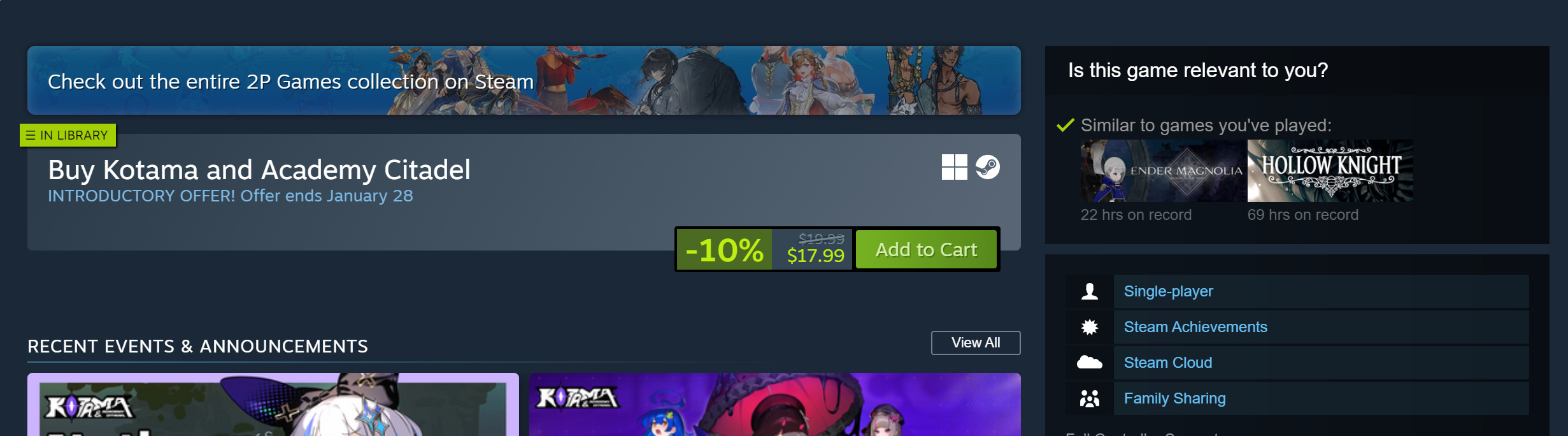Open the 2P Games collection banner
The width and height of the screenshot is (1568, 436).
click(524, 80)
